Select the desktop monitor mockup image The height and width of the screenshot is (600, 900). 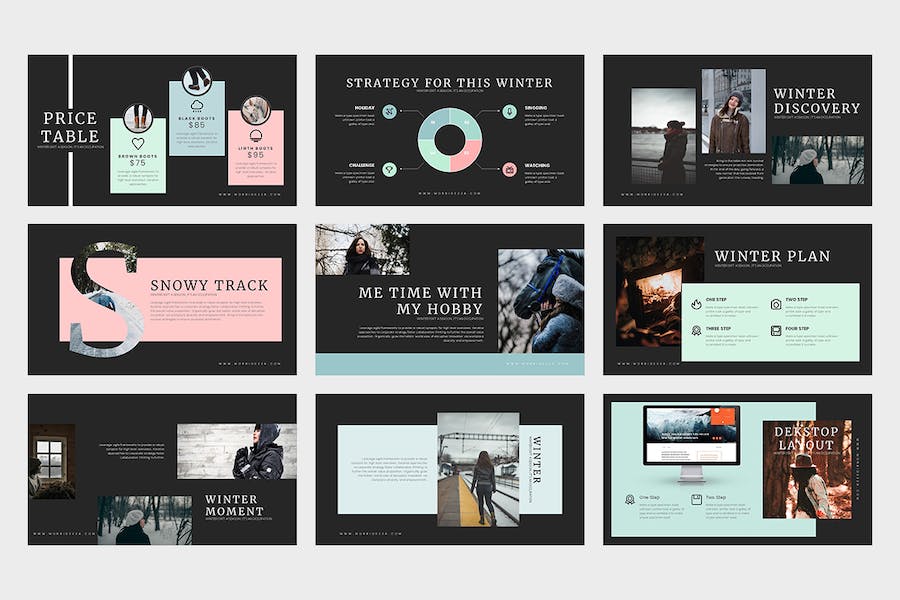coord(691,440)
